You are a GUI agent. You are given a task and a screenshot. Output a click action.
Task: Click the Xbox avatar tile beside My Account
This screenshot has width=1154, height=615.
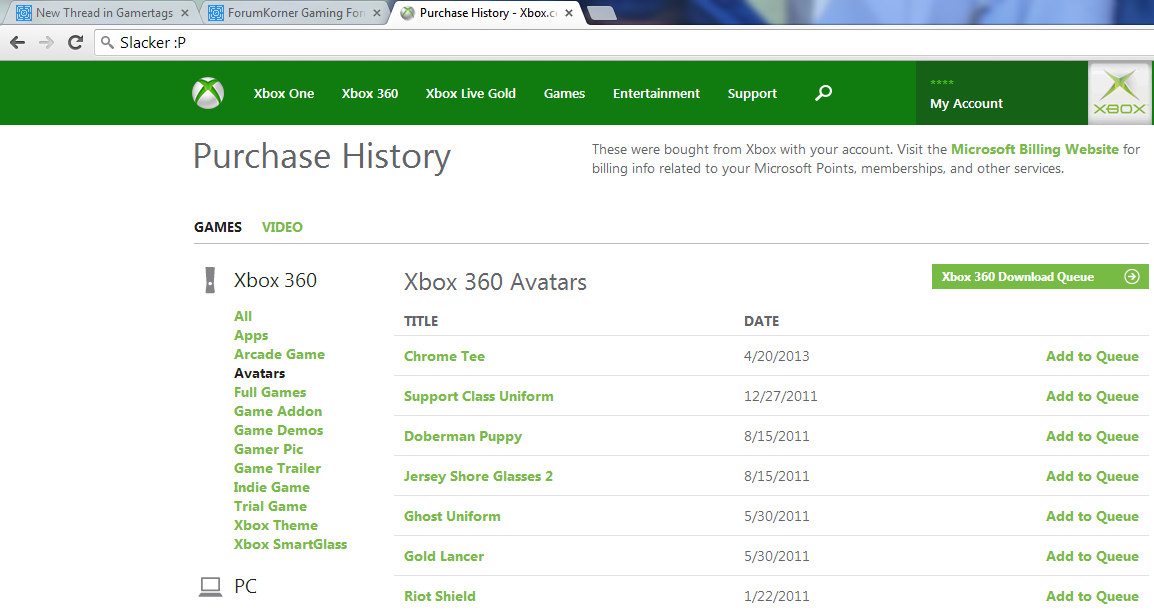[x=1119, y=93]
